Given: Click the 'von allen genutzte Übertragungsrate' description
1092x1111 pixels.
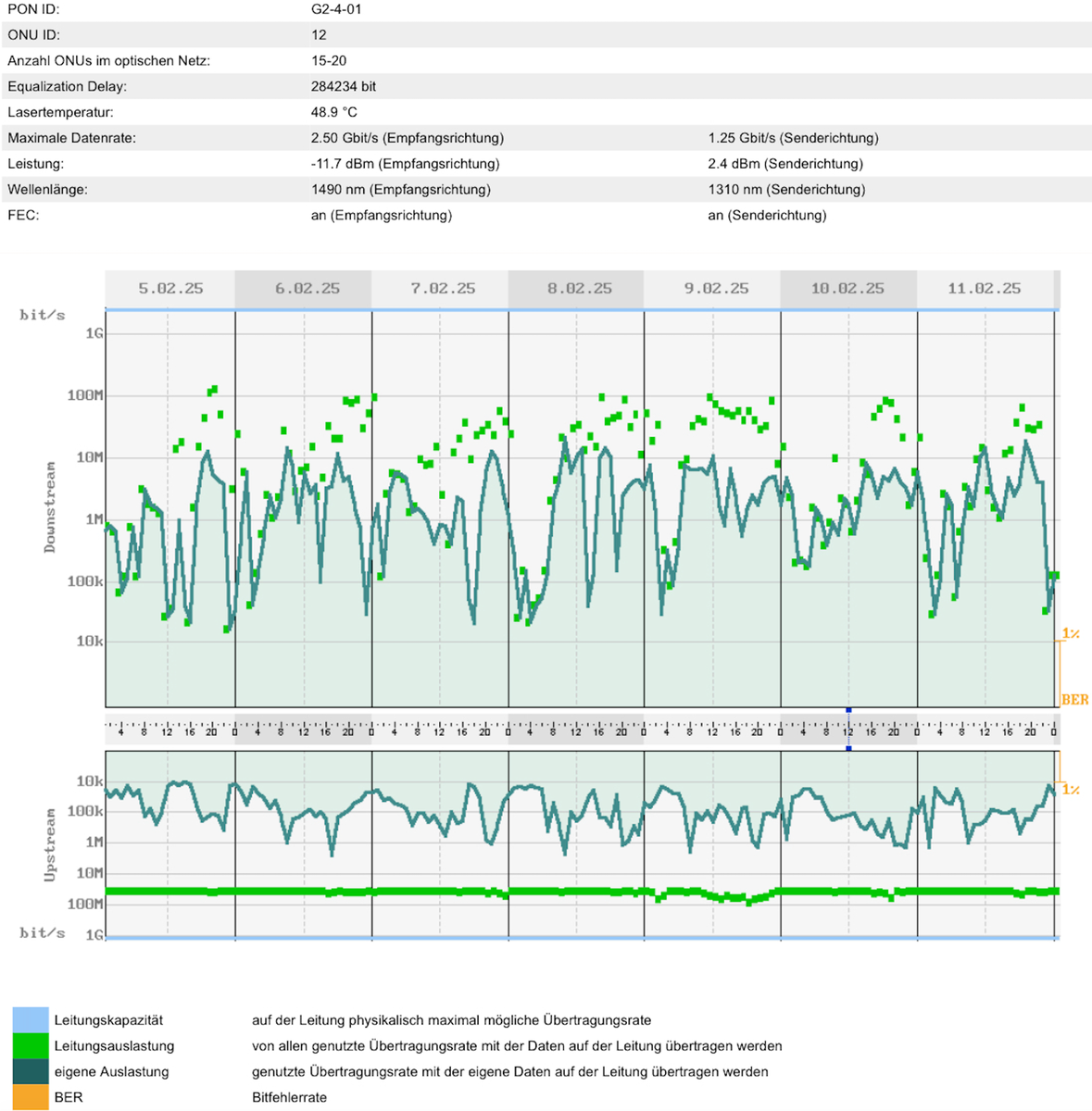Looking at the screenshot, I should 517,1046.
